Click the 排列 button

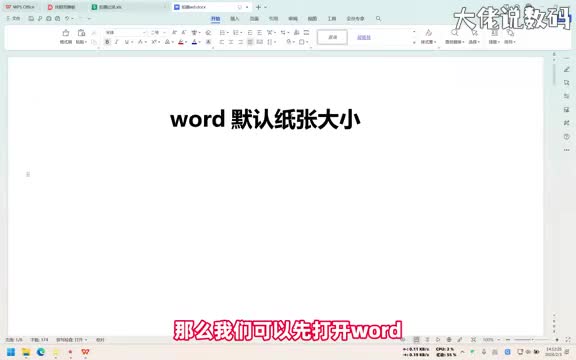click(510, 37)
